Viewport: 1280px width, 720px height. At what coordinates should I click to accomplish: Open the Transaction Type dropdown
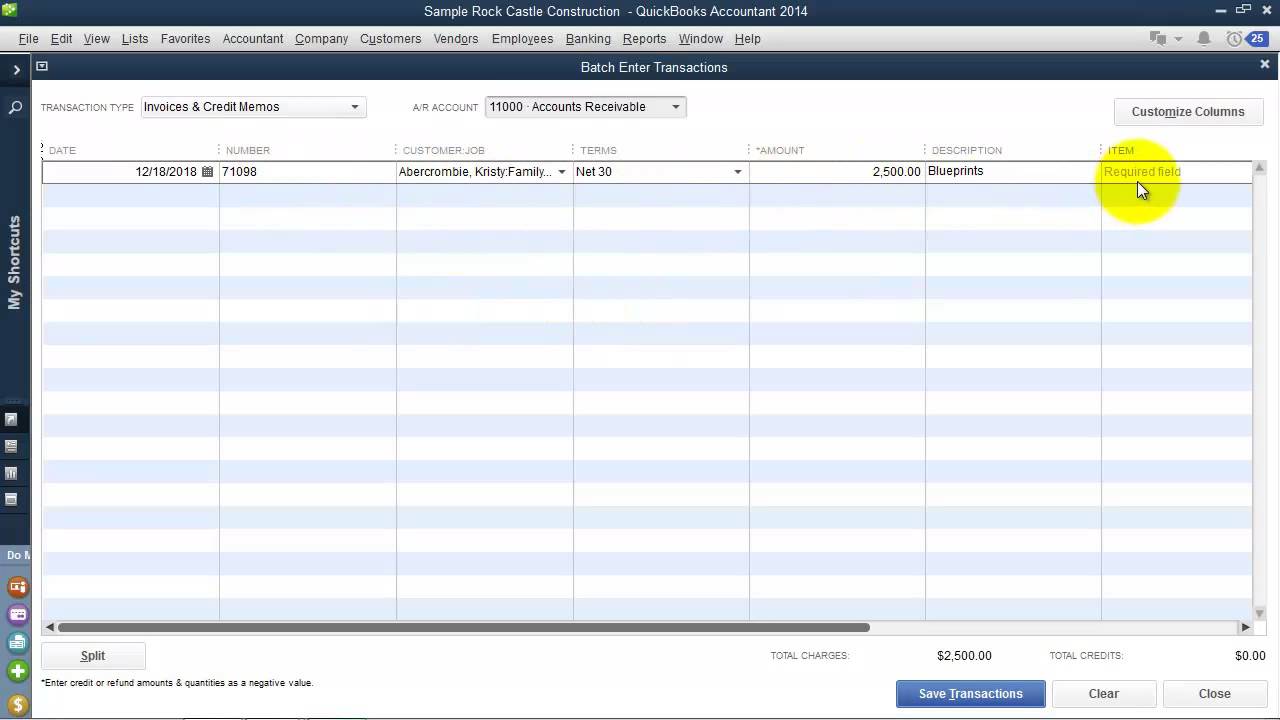253,107
